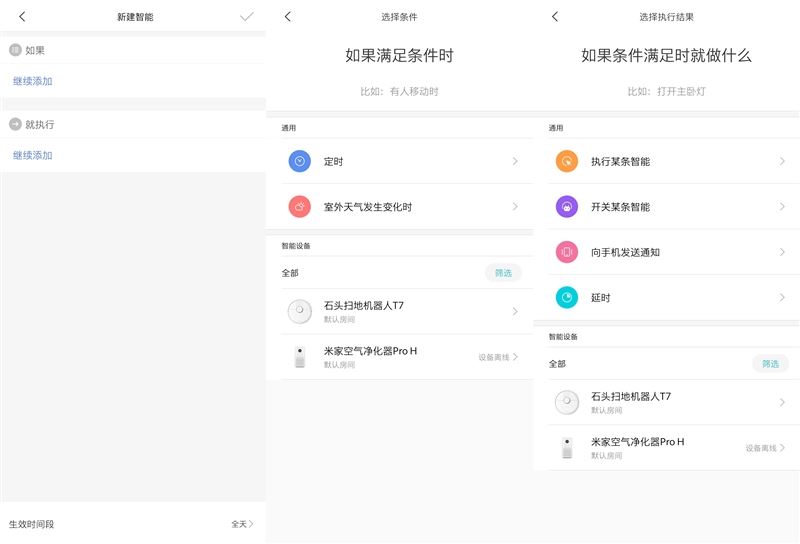This screenshot has height=544, width=800.
Task: Tap the 如果 section label
Action: (x=35, y=50)
